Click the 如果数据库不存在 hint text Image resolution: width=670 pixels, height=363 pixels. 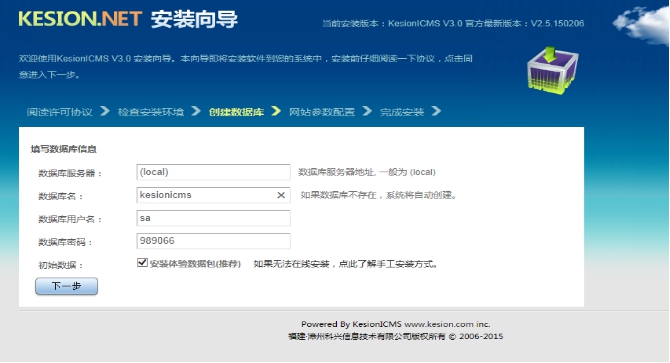(379, 195)
